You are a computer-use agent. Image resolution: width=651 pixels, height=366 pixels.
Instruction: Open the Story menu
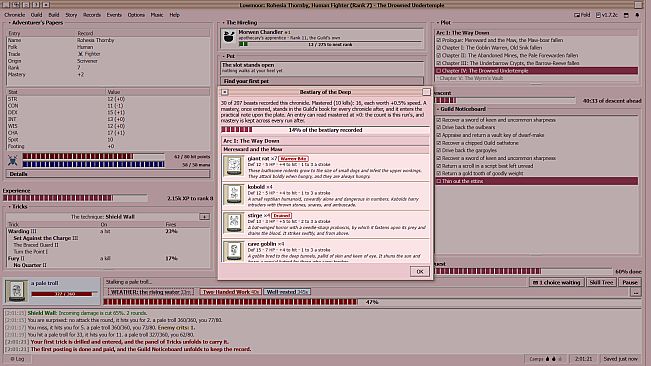coord(71,15)
